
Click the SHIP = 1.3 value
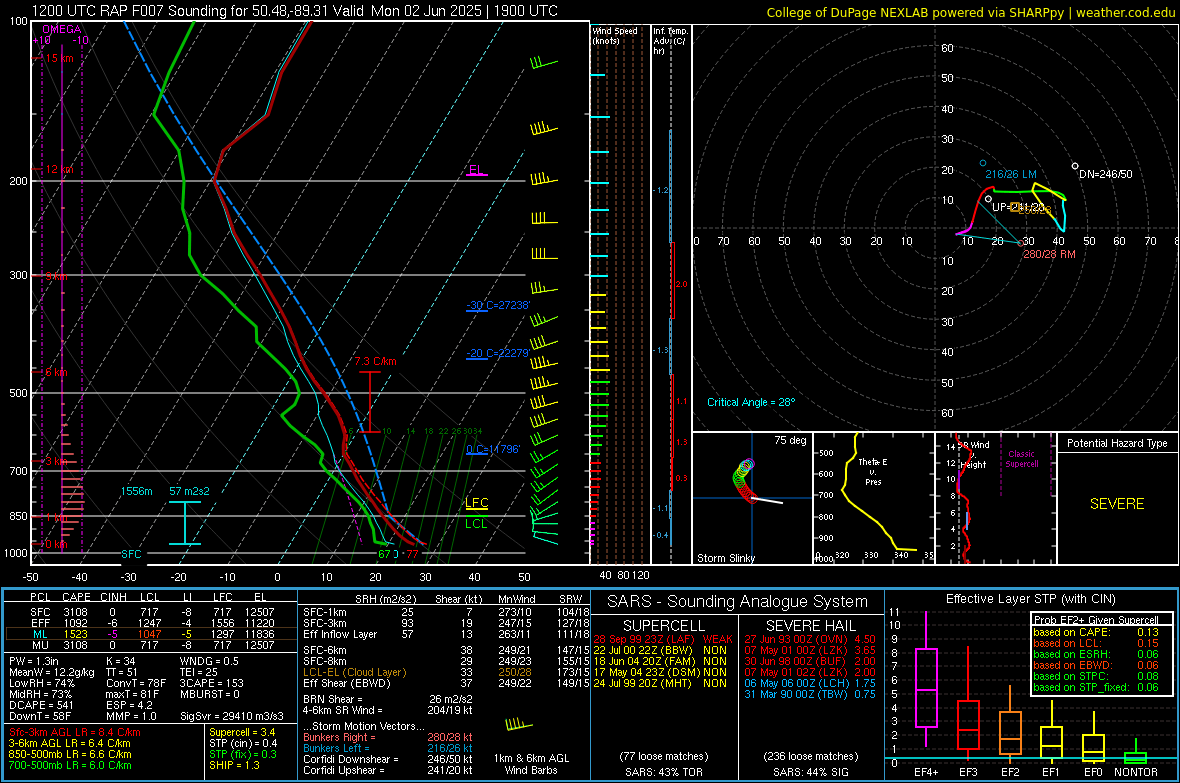click(x=234, y=765)
